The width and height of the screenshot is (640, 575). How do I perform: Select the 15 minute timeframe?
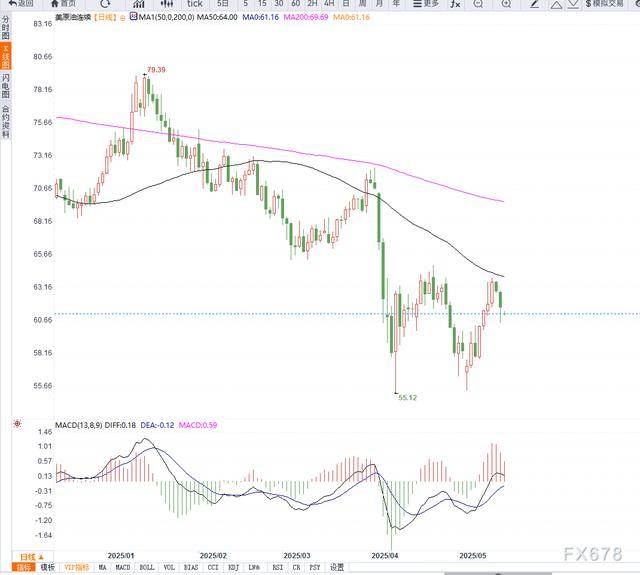click(x=262, y=3)
